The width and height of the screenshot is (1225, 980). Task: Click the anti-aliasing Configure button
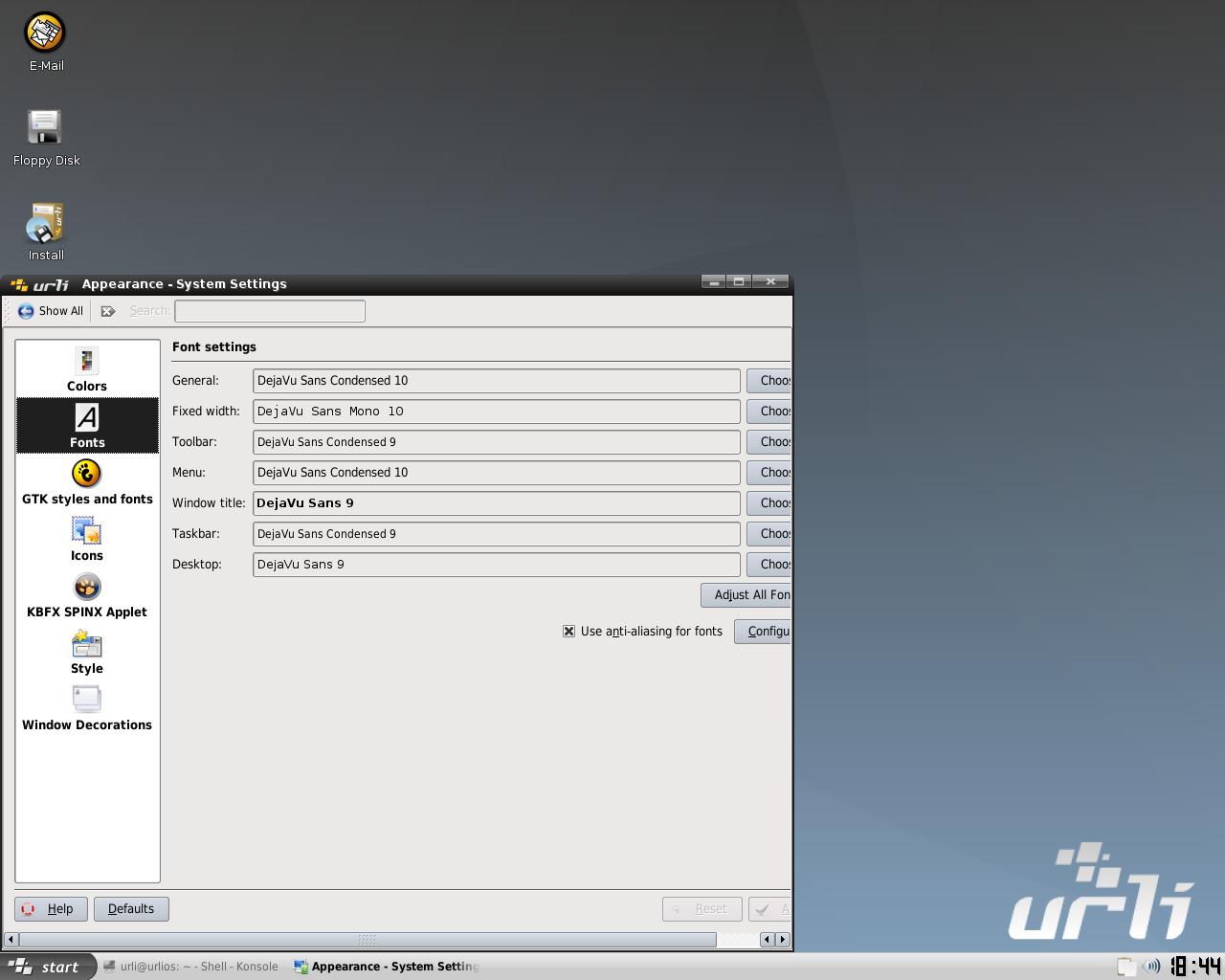click(763, 632)
